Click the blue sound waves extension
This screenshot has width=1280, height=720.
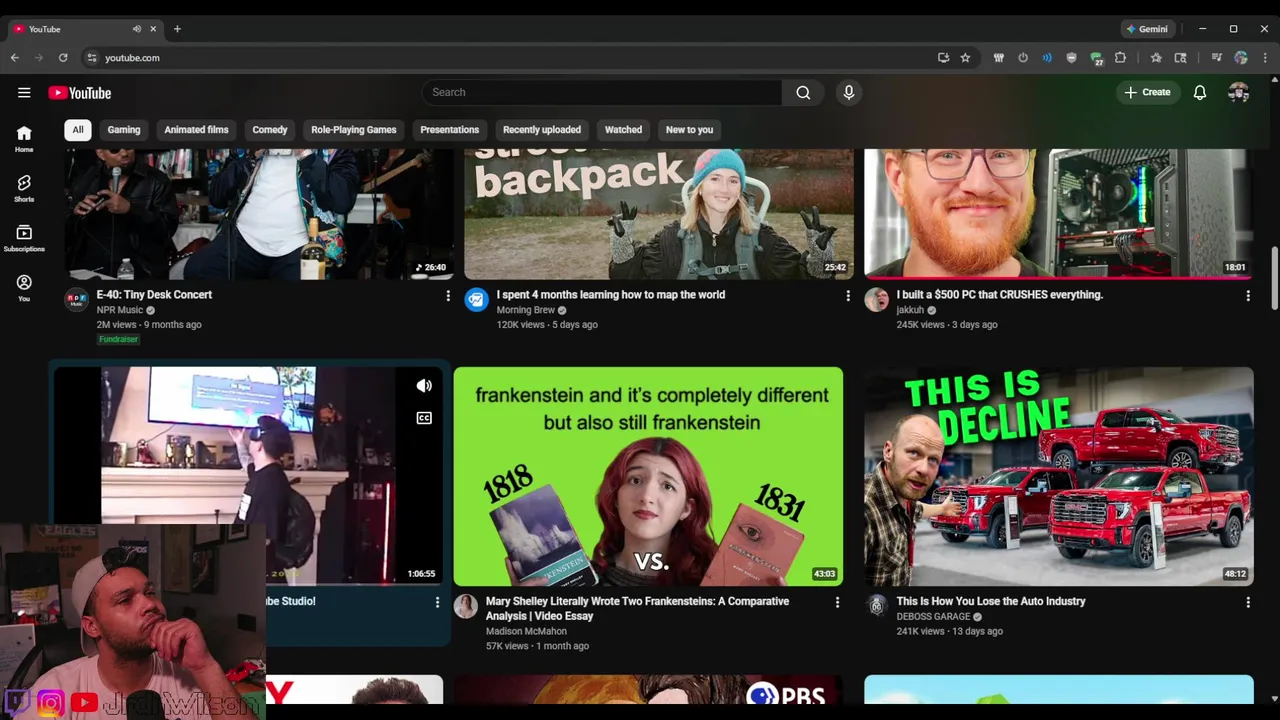tap(1047, 58)
